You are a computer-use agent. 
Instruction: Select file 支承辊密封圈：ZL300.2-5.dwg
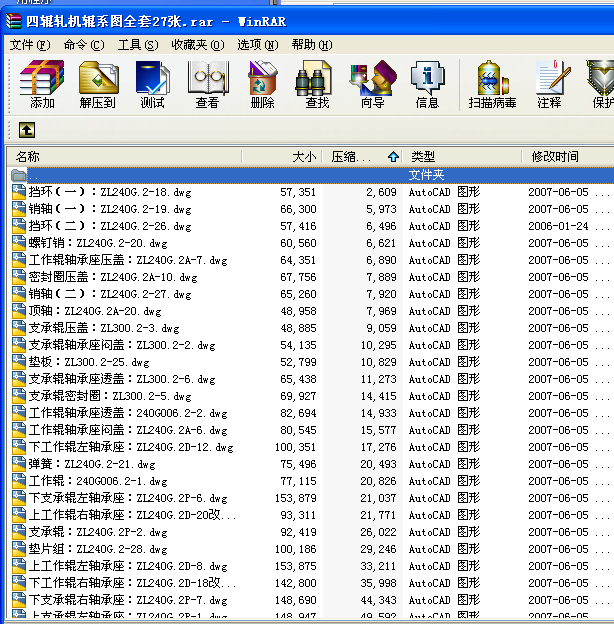pos(110,396)
